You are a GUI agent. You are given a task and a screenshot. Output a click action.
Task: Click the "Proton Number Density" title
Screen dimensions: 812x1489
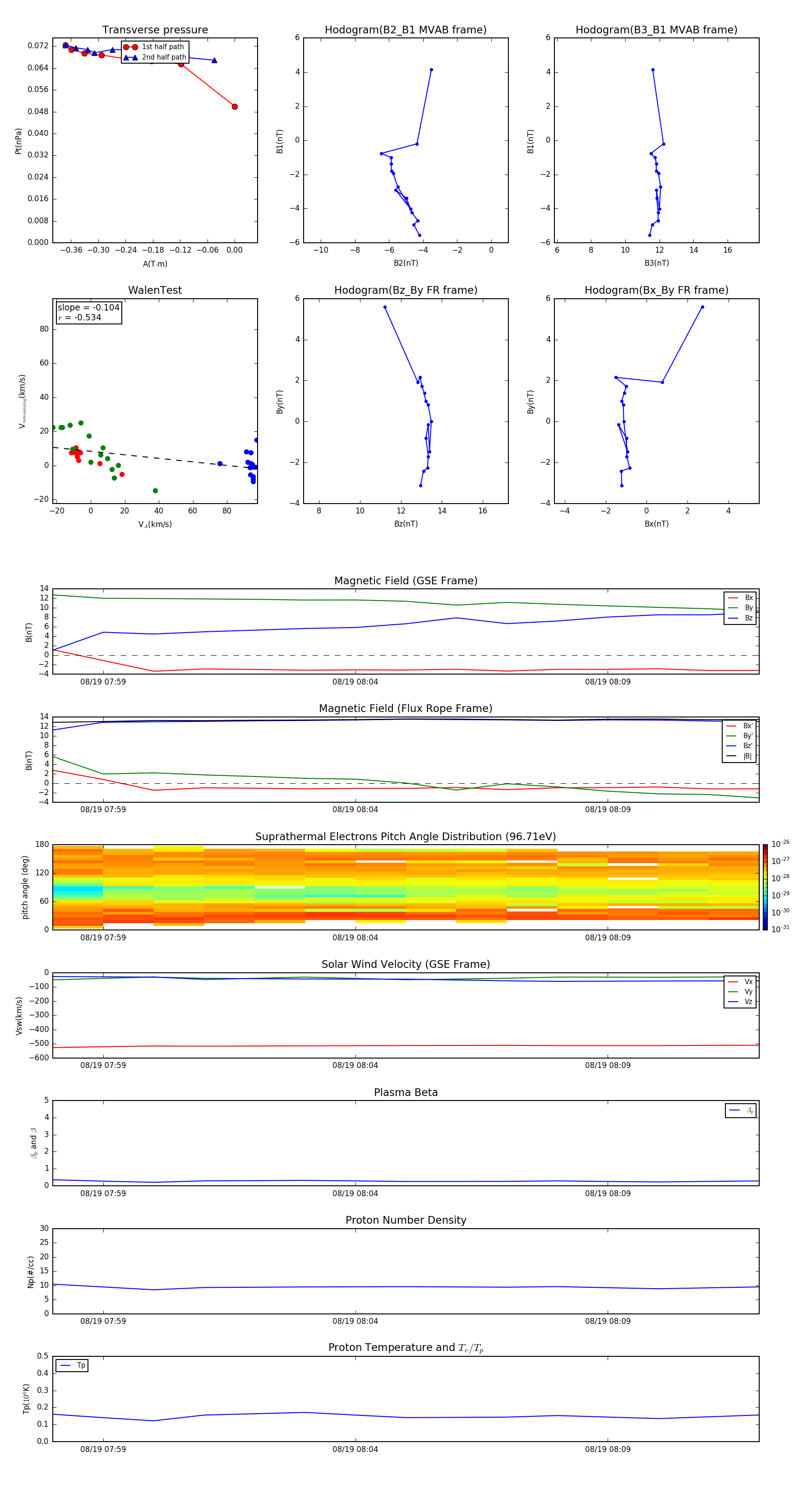[x=406, y=1220]
